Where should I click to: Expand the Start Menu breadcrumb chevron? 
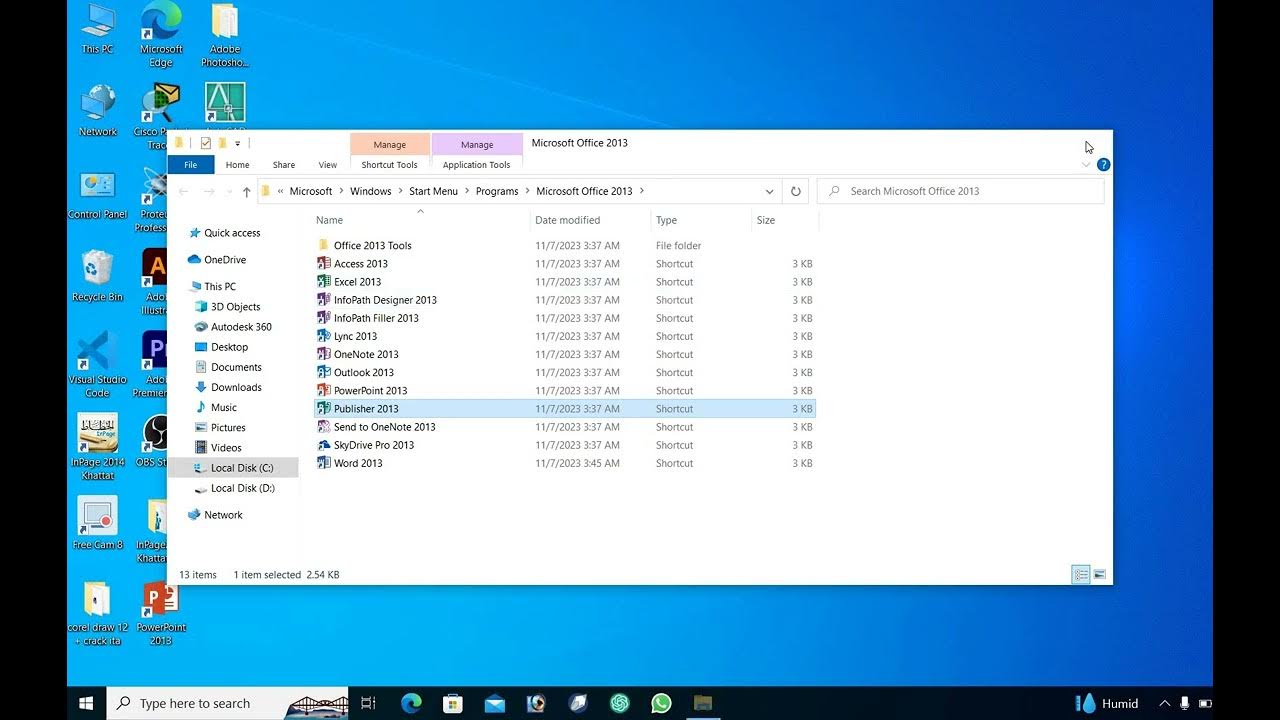pos(466,191)
